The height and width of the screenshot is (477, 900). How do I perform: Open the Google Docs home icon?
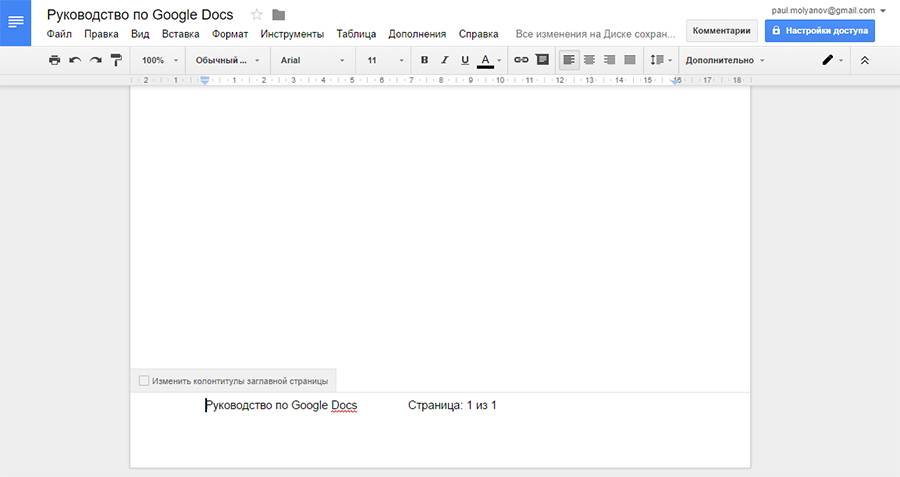[x=16, y=22]
